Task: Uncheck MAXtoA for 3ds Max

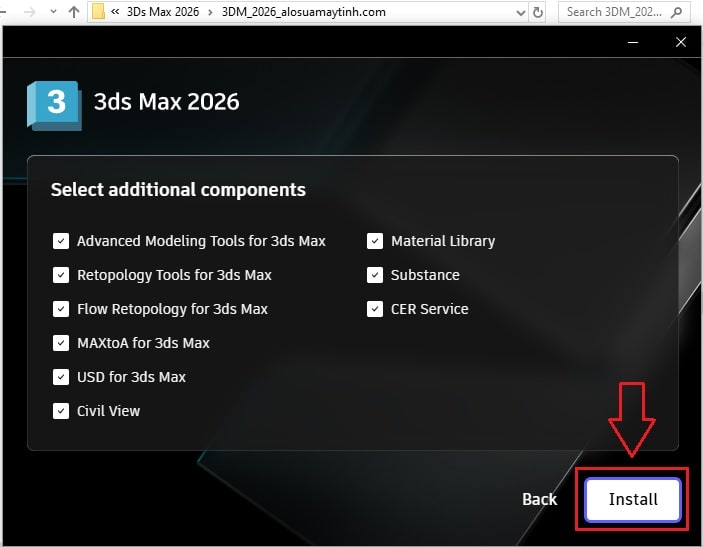Action: 61,343
